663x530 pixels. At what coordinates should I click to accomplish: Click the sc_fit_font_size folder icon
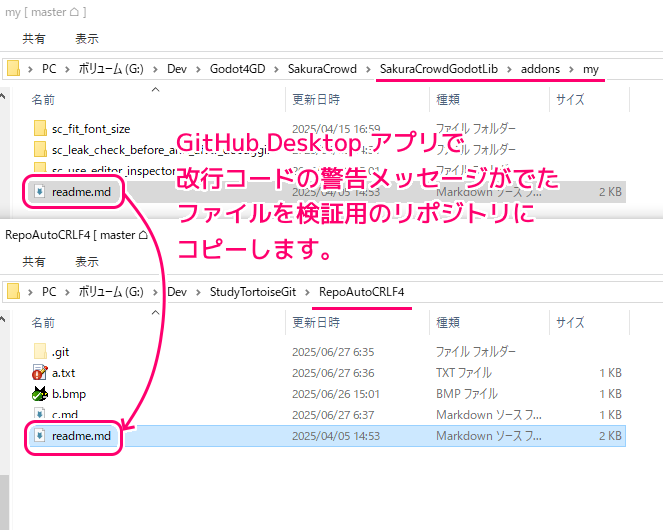click(40, 129)
